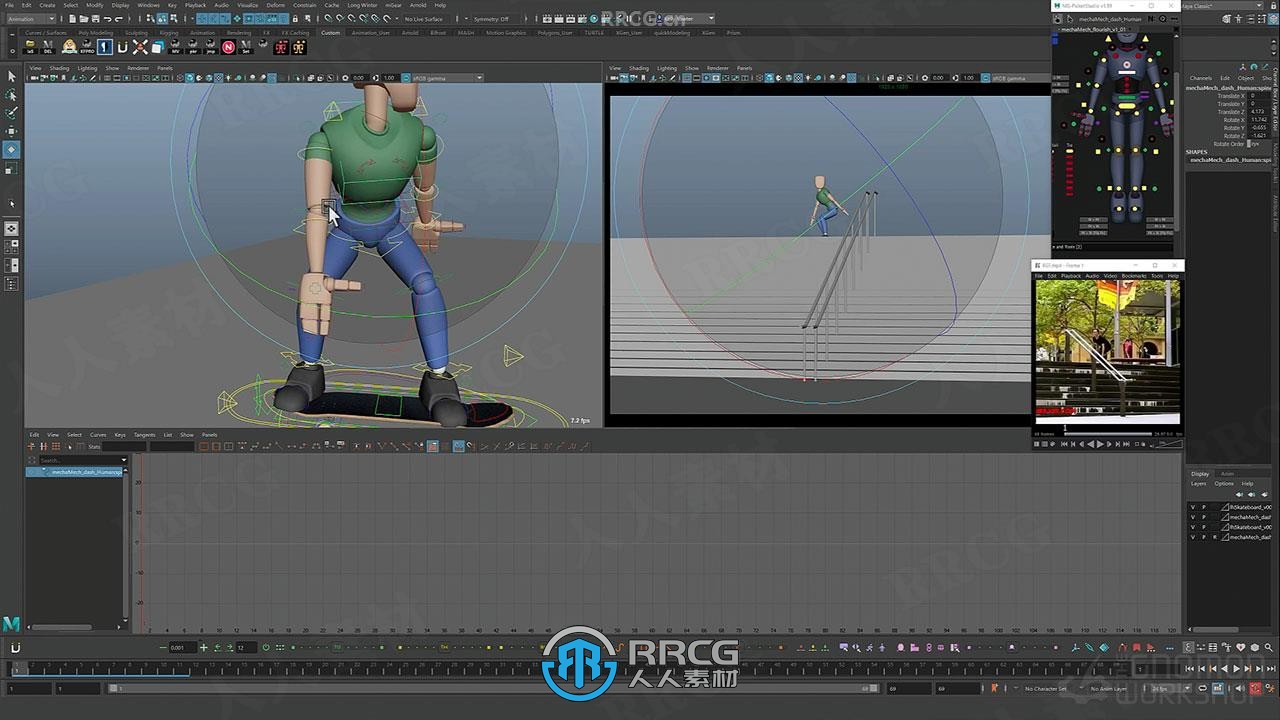This screenshot has width=1280, height=720.
Task: Play the video in the media player
Action: tap(1100, 444)
